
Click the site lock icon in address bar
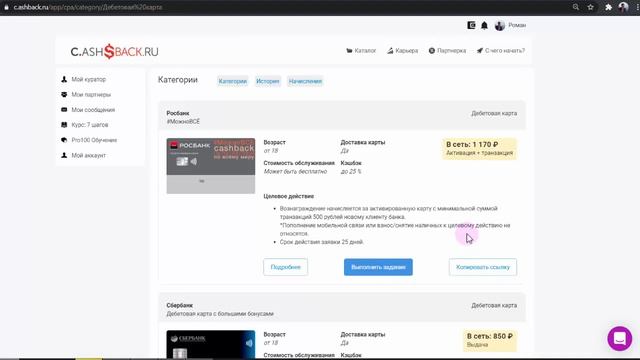[6, 7]
